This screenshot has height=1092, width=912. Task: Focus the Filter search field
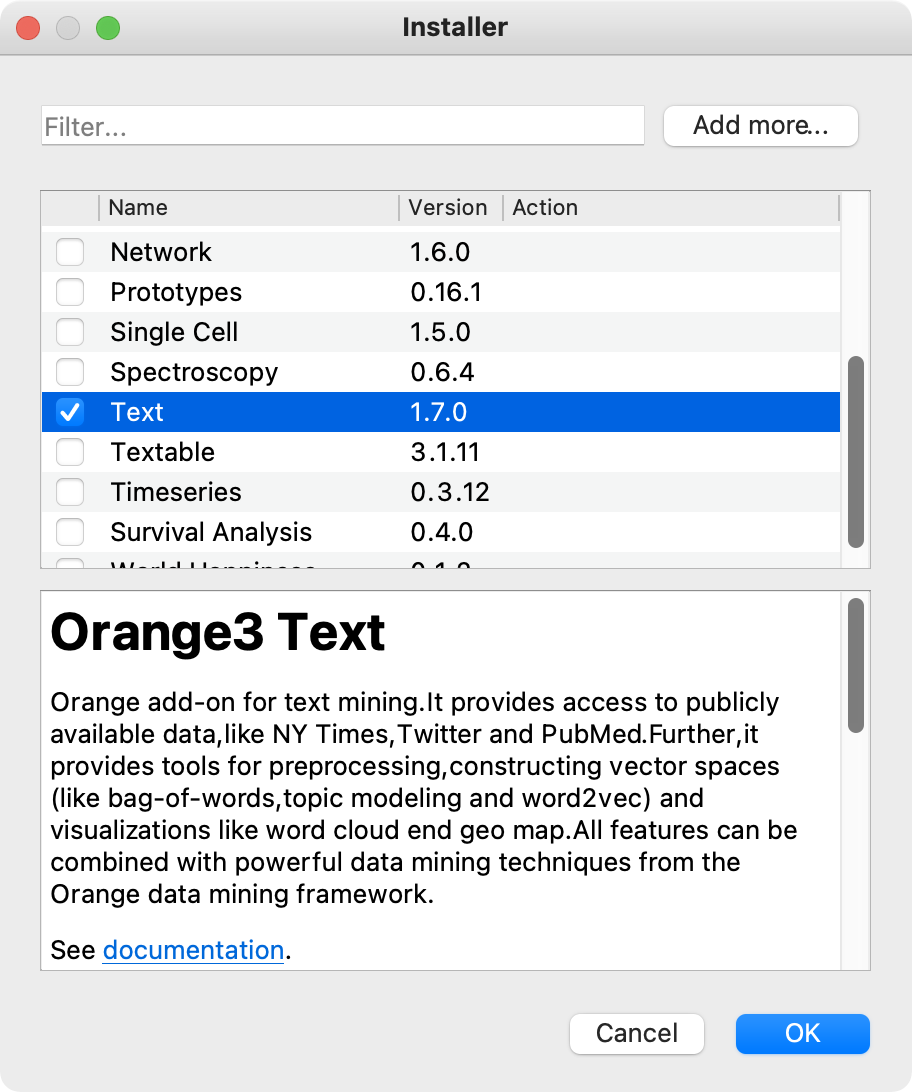click(342, 127)
